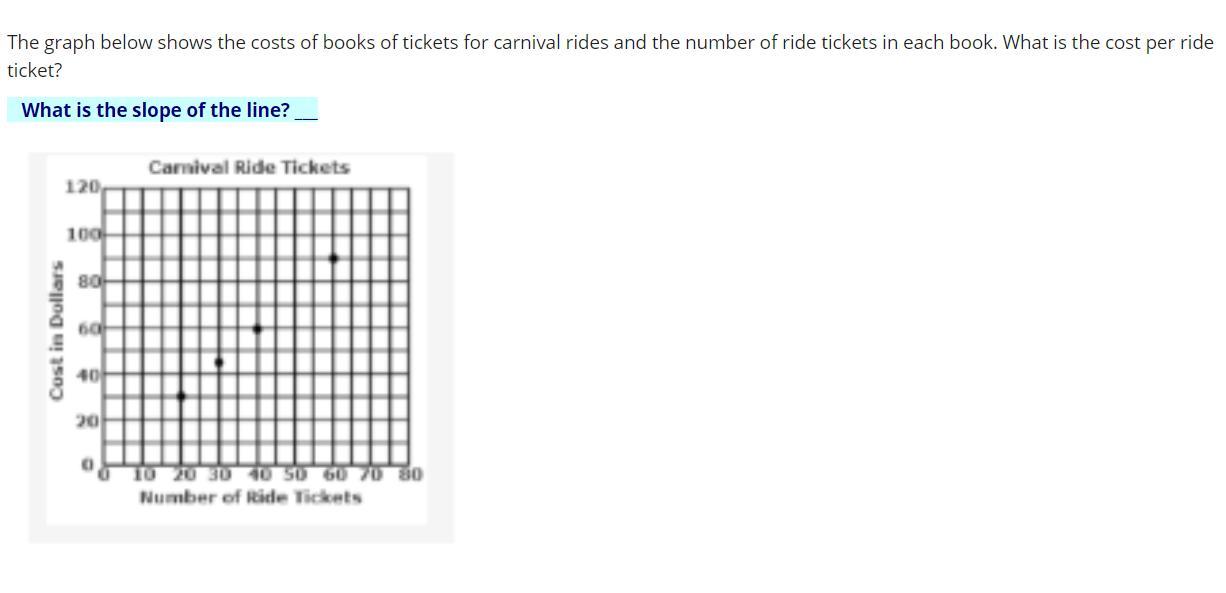The height and width of the screenshot is (593, 1226).
Task: Click the 'What is the slope of the line?' prompt
Action: pyautogui.click(x=156, y=110)
